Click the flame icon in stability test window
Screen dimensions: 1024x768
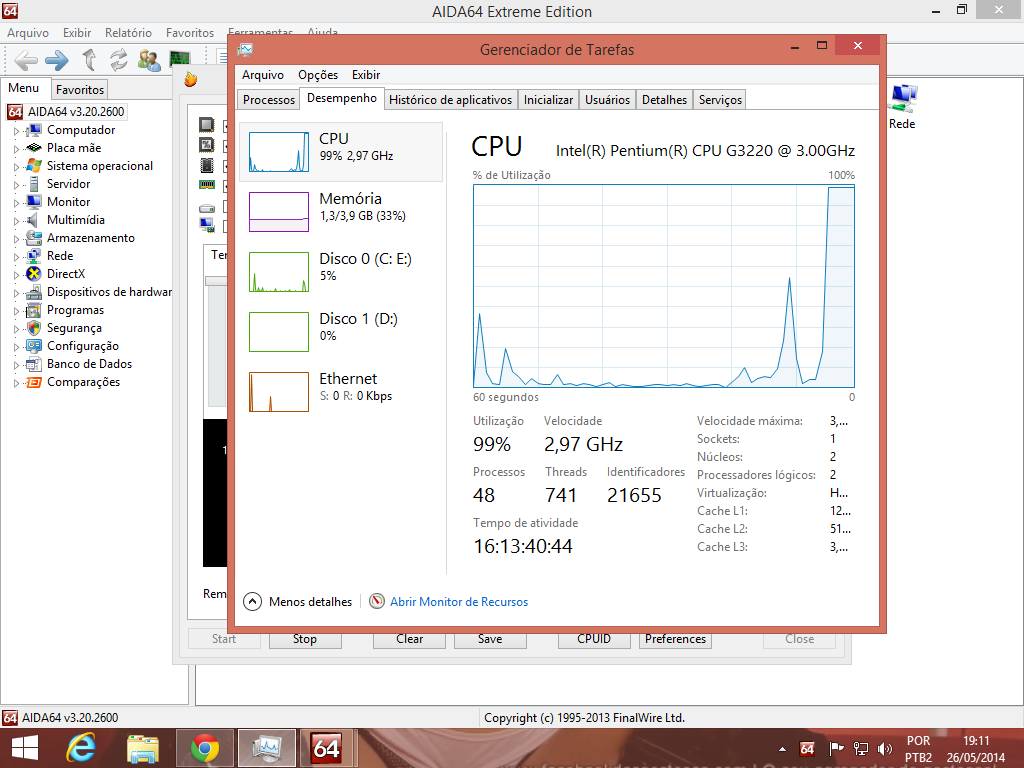191,80
